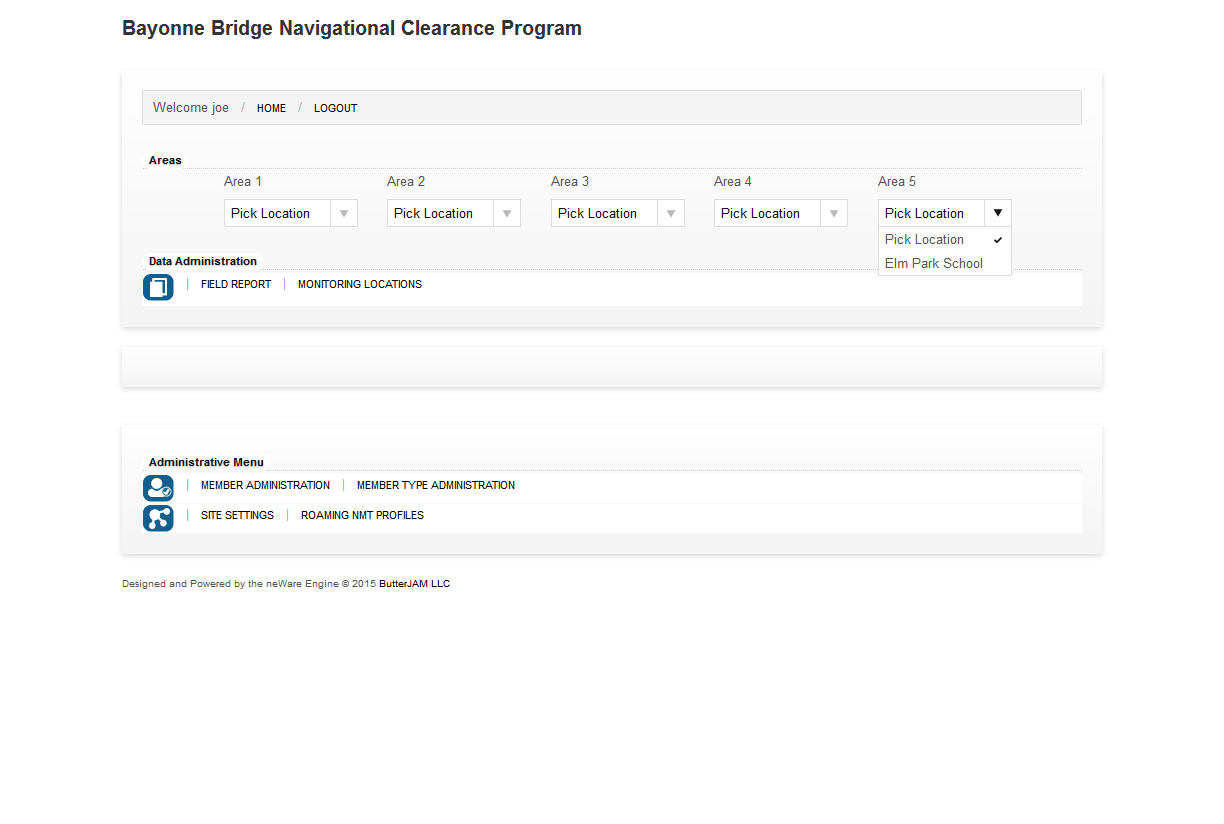Viewport: 1224px width, 824px height.
Task: Open Member Type Administration
Action: click(x=436, y=486)
